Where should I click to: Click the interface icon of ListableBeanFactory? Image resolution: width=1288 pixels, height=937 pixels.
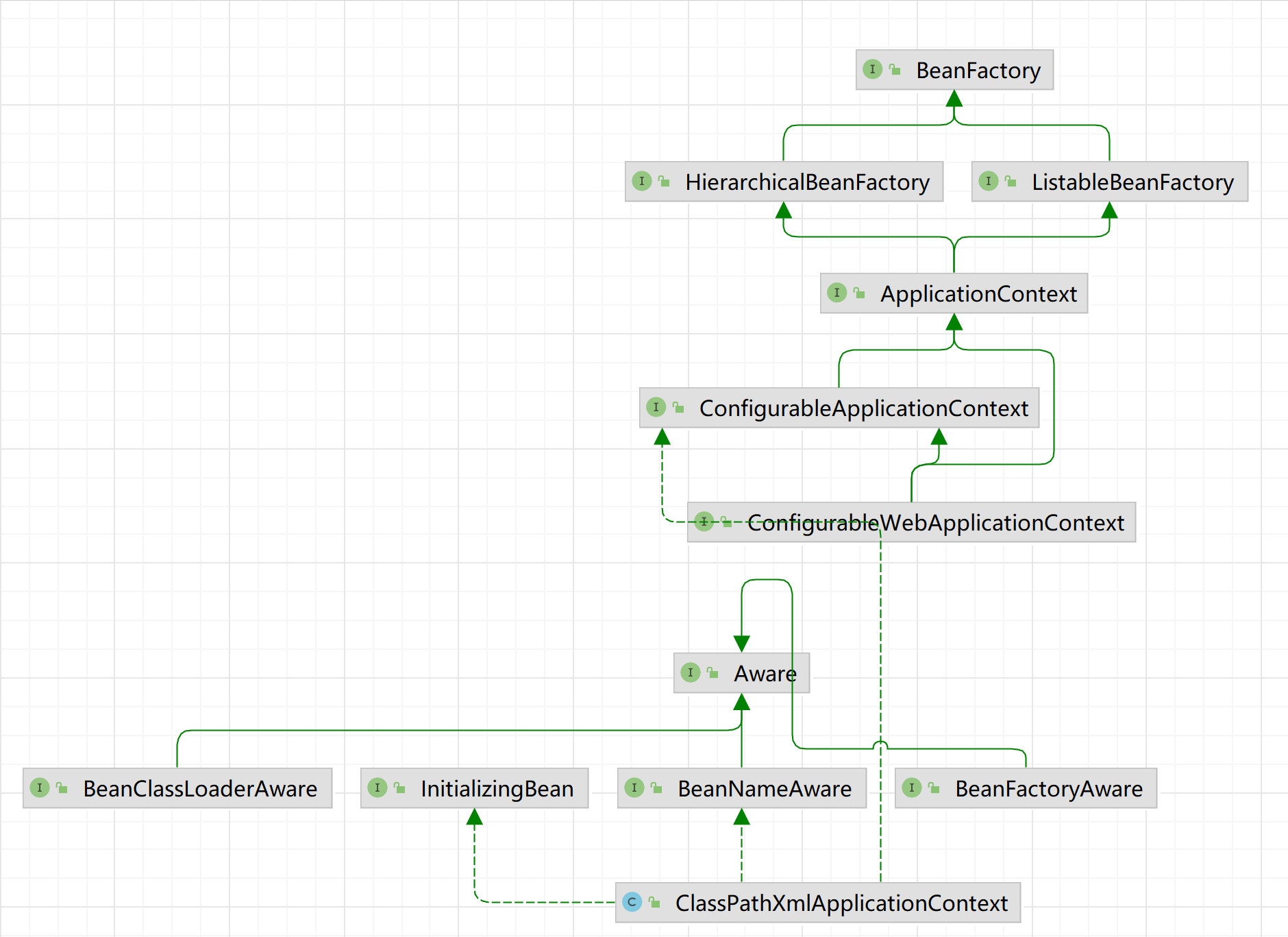coord(988,181)
